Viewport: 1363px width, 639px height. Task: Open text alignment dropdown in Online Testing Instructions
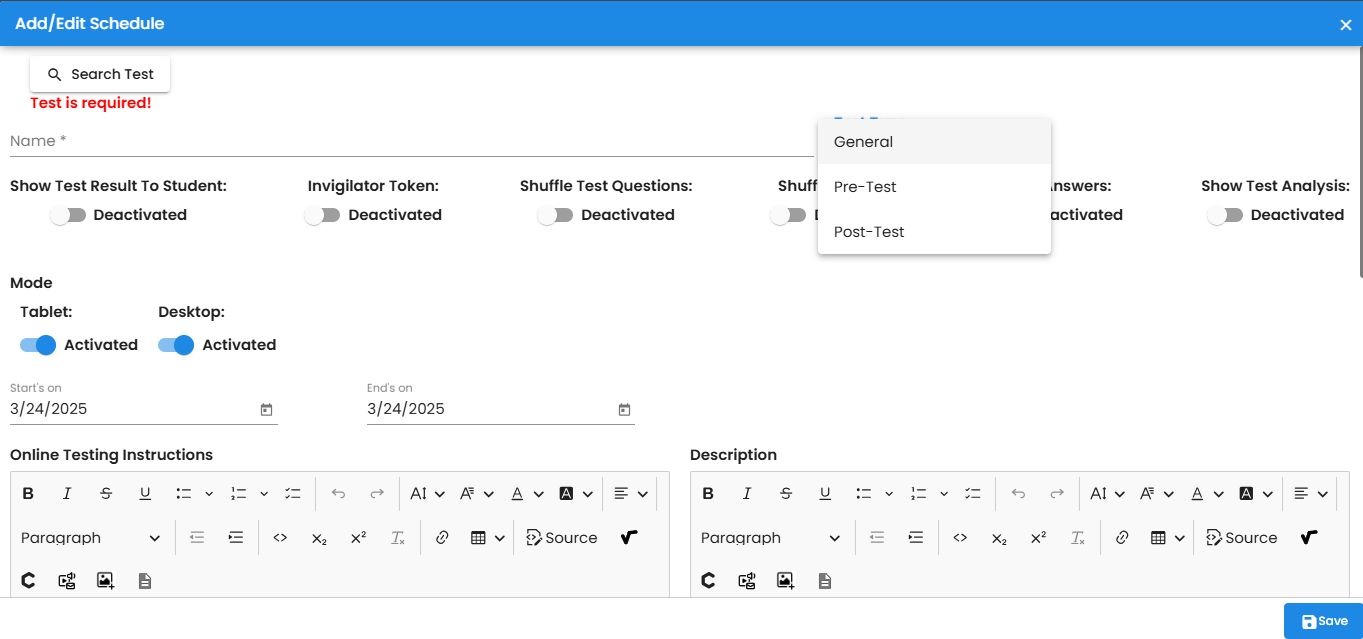click(x=631, y=494)
